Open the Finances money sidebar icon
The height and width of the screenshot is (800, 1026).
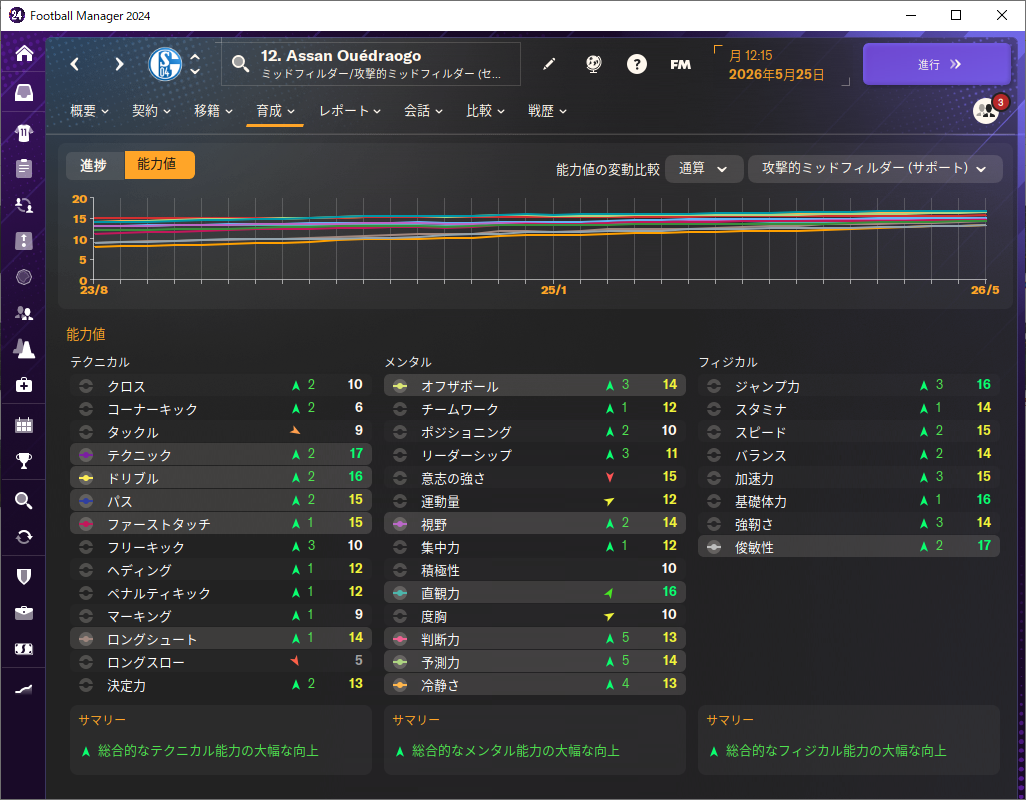(24, 649)
